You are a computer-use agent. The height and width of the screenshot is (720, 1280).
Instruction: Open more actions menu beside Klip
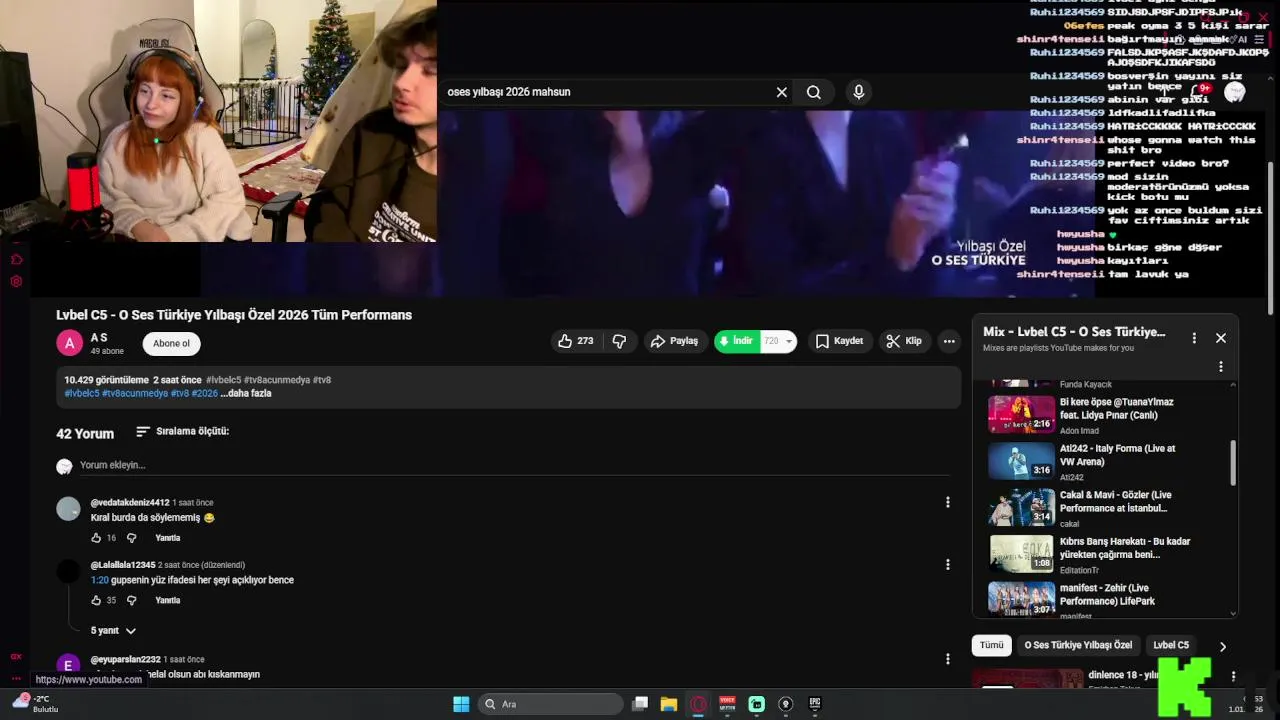pyautogui.click(x=949, y=341)
